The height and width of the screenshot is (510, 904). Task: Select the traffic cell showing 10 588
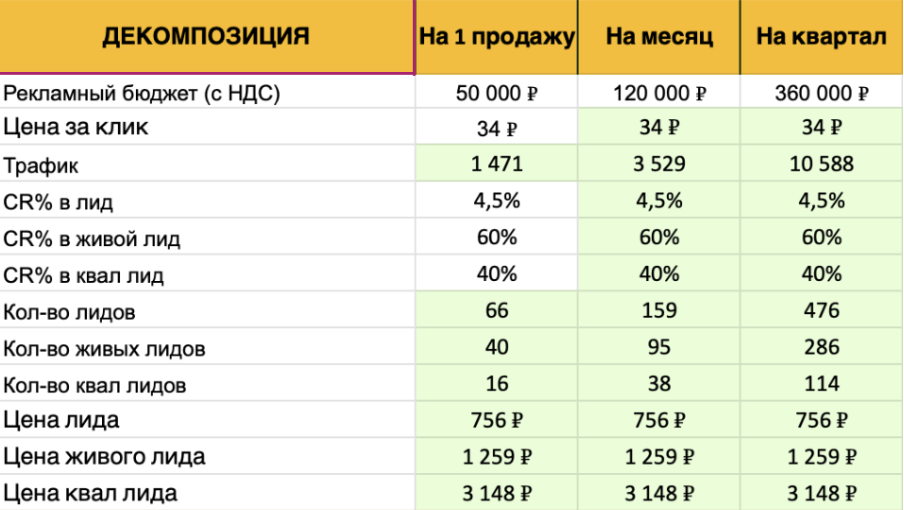821,165
